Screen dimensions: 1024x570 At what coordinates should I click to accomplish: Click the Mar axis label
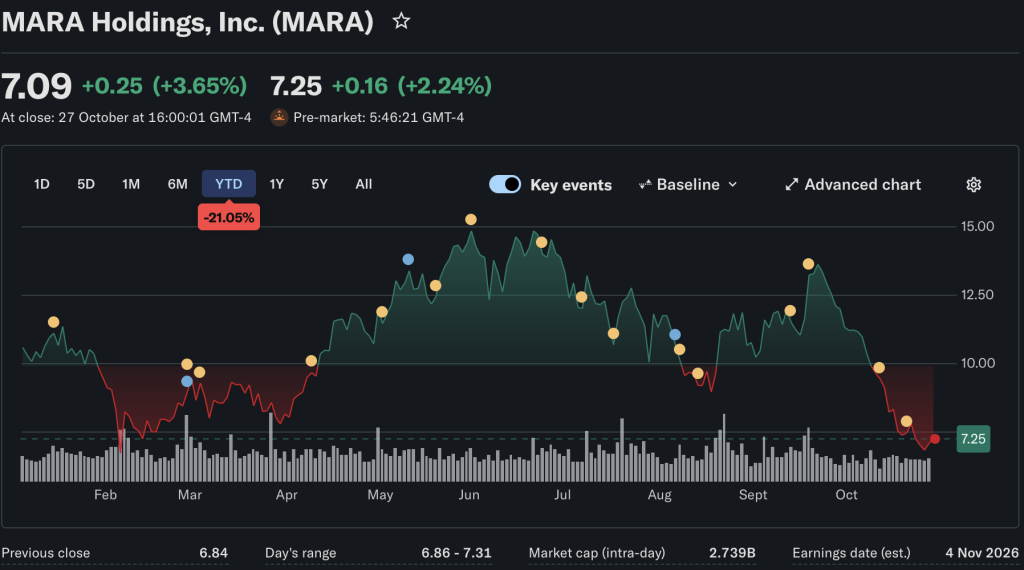click(x=190, y=495)
